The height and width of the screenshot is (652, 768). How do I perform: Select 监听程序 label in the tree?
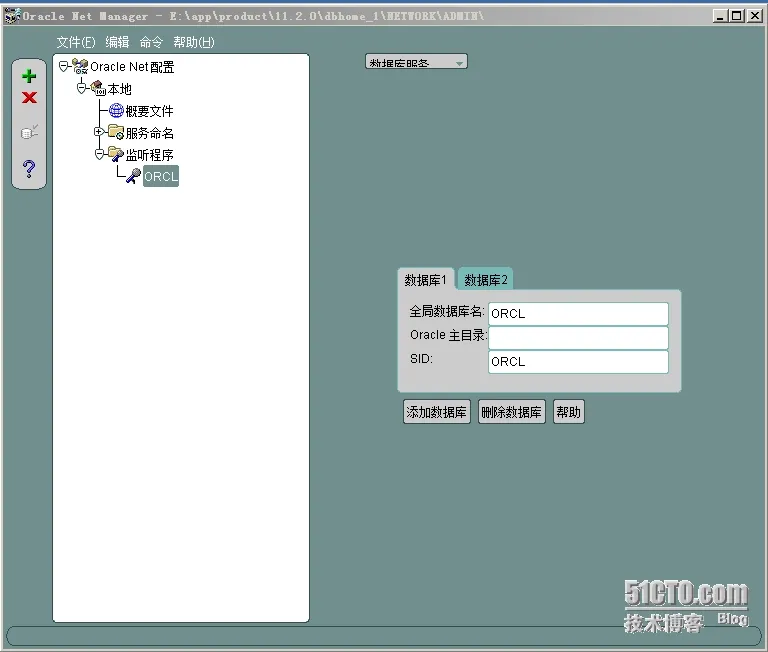pos(149,155)
